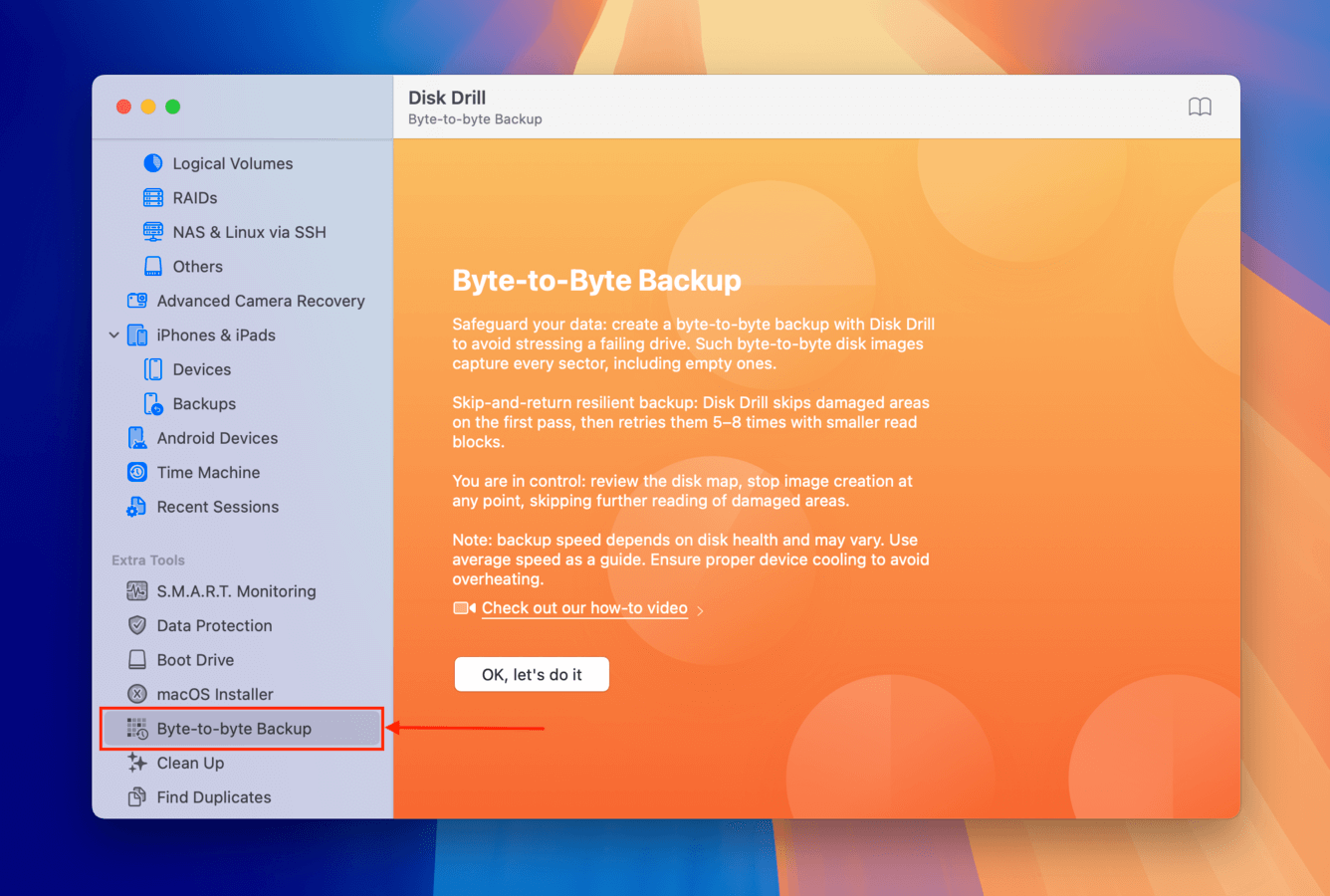Open Find Duplicates tool

pos(214,797)
